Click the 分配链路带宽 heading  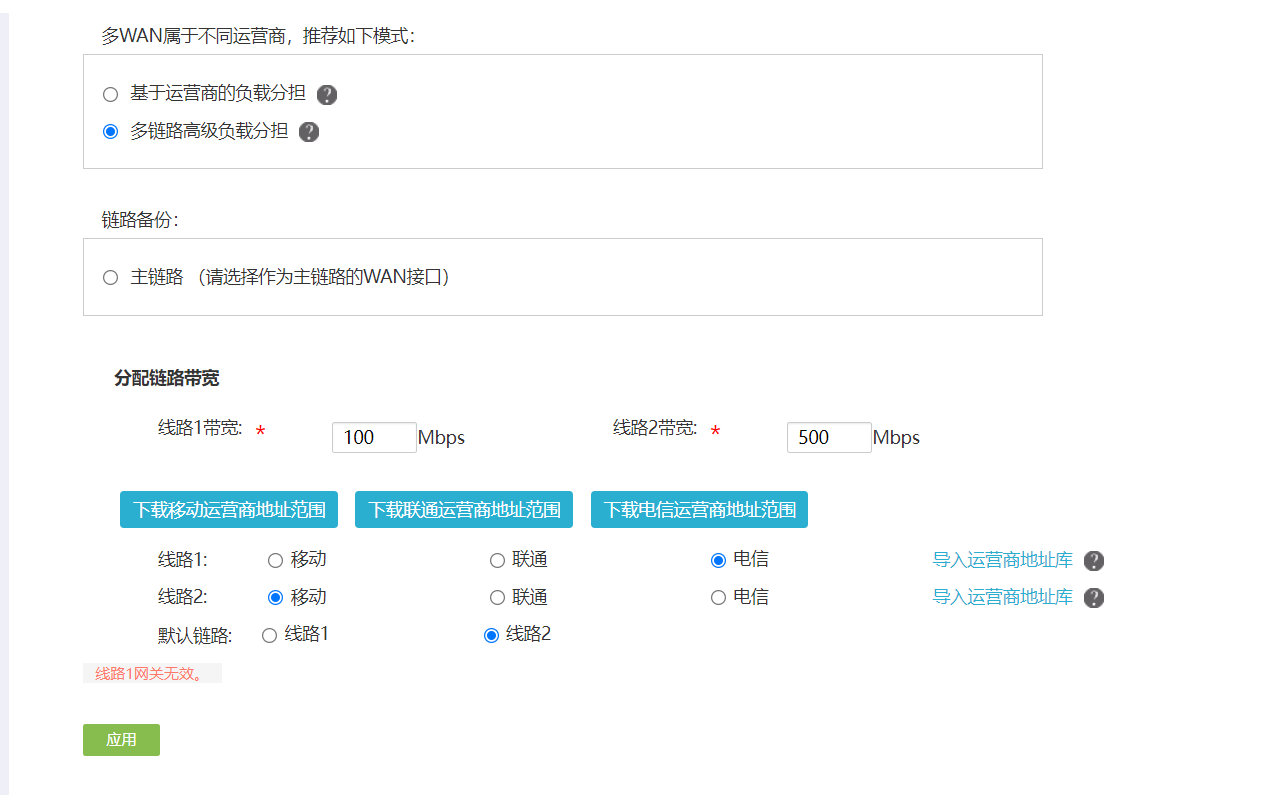point(166,378)
